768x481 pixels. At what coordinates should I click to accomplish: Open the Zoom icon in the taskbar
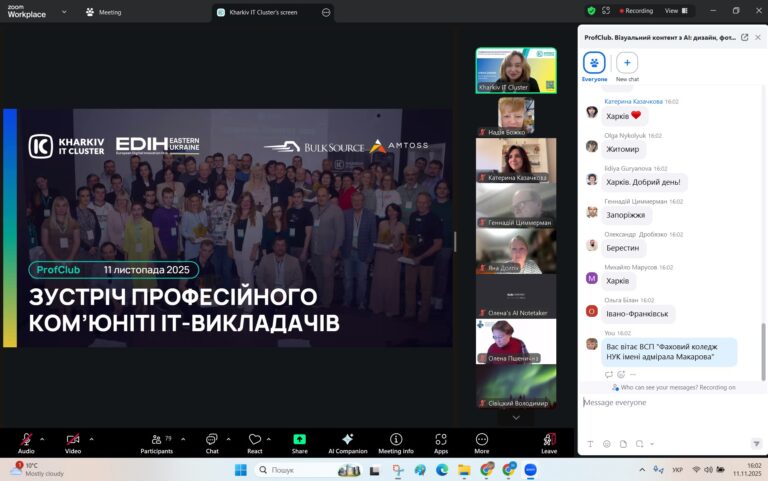[x=530, y=470]
